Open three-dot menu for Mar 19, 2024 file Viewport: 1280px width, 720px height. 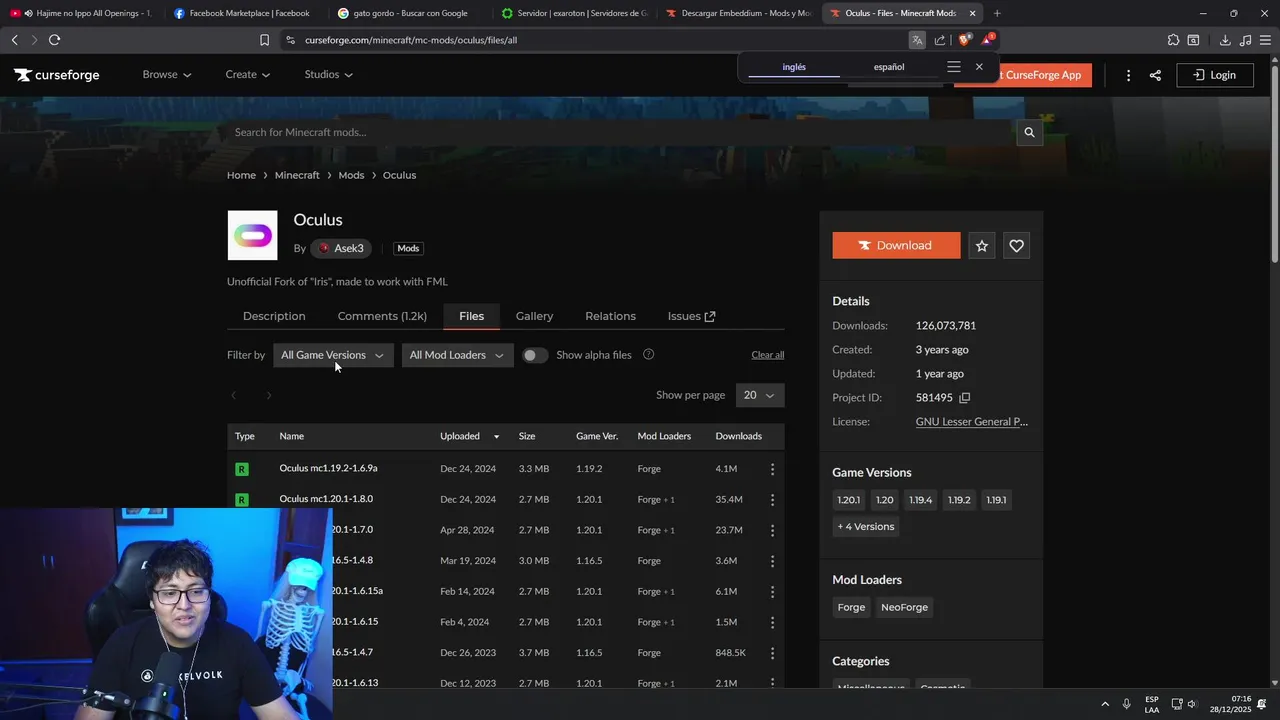click(x=772, y=561)
